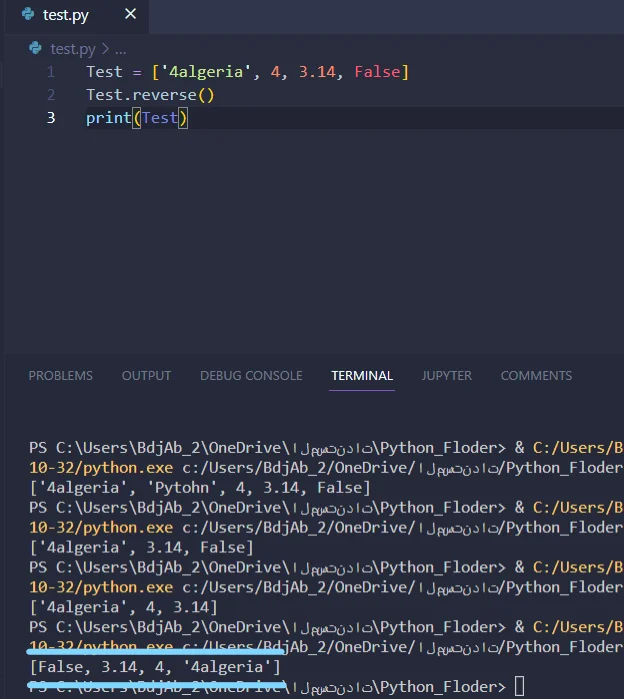The height and width of the screenshot is (699, 624).
Task: Click the False keyword in line 1
Action: (x=377, y=72)
